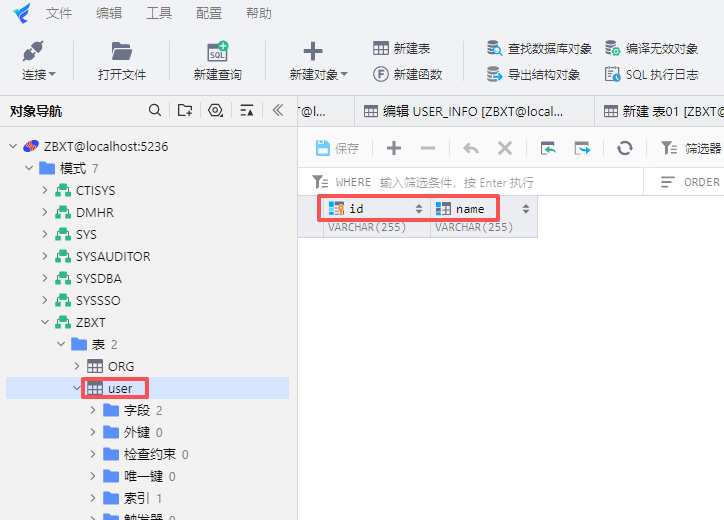Click 新建表 toolbar button
This screenshot has height=520, width=724.
tap(401, 48)
